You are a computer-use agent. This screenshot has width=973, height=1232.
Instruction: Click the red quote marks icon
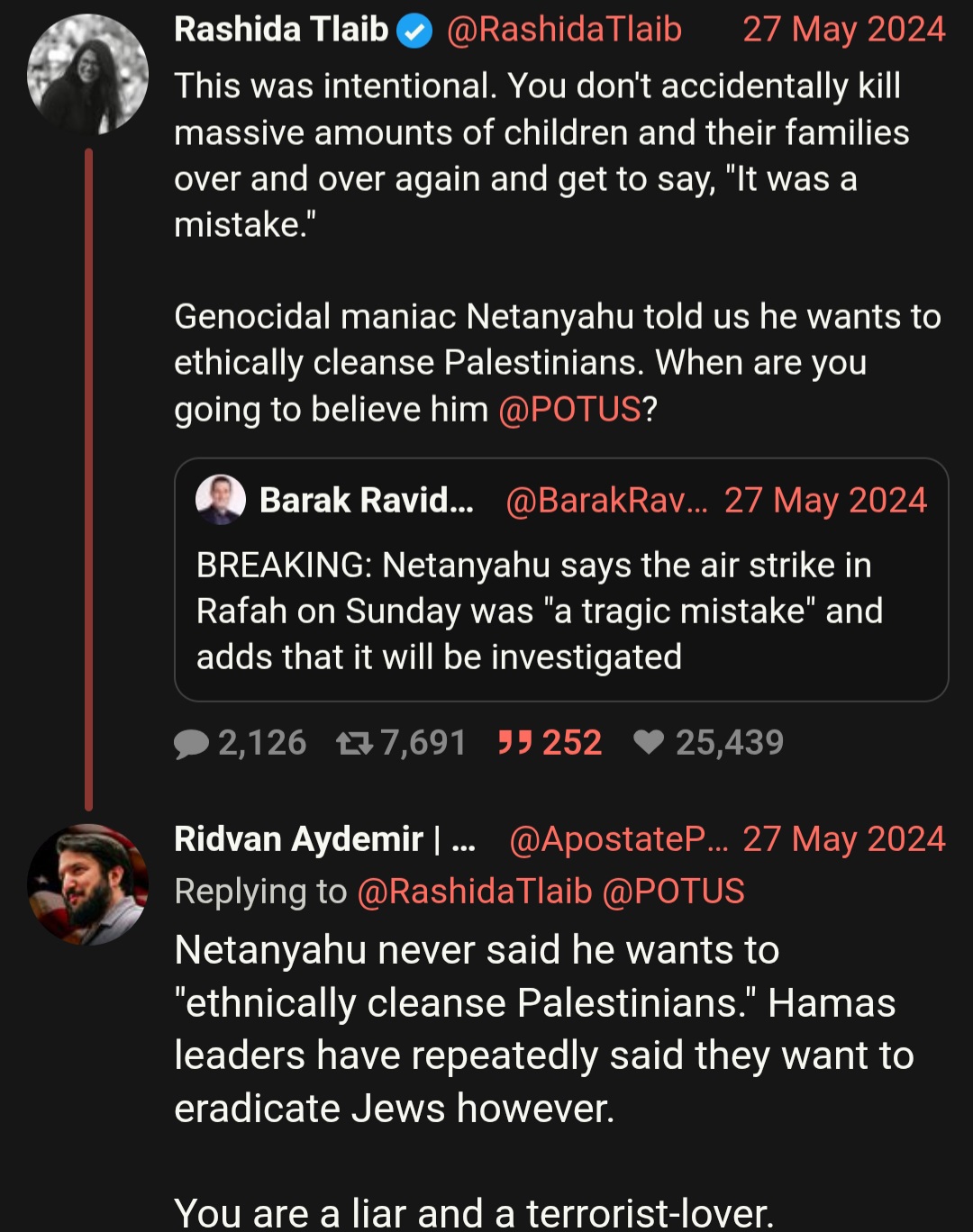tap(515, 742)
